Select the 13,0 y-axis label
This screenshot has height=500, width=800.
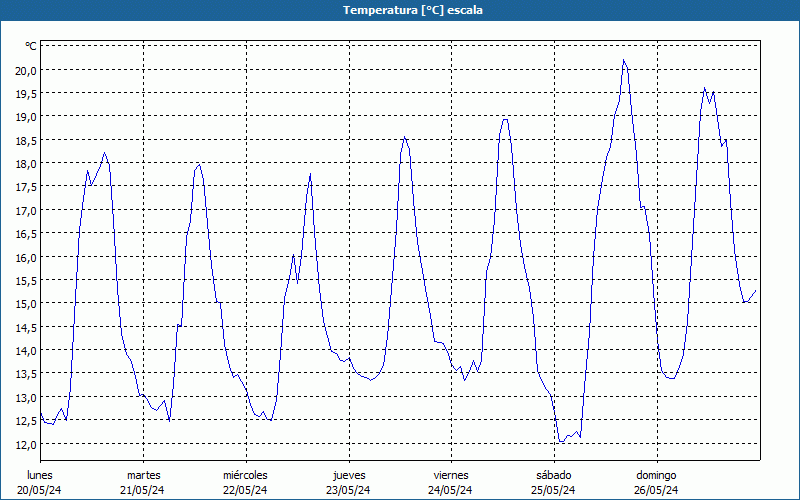point(26,398)
